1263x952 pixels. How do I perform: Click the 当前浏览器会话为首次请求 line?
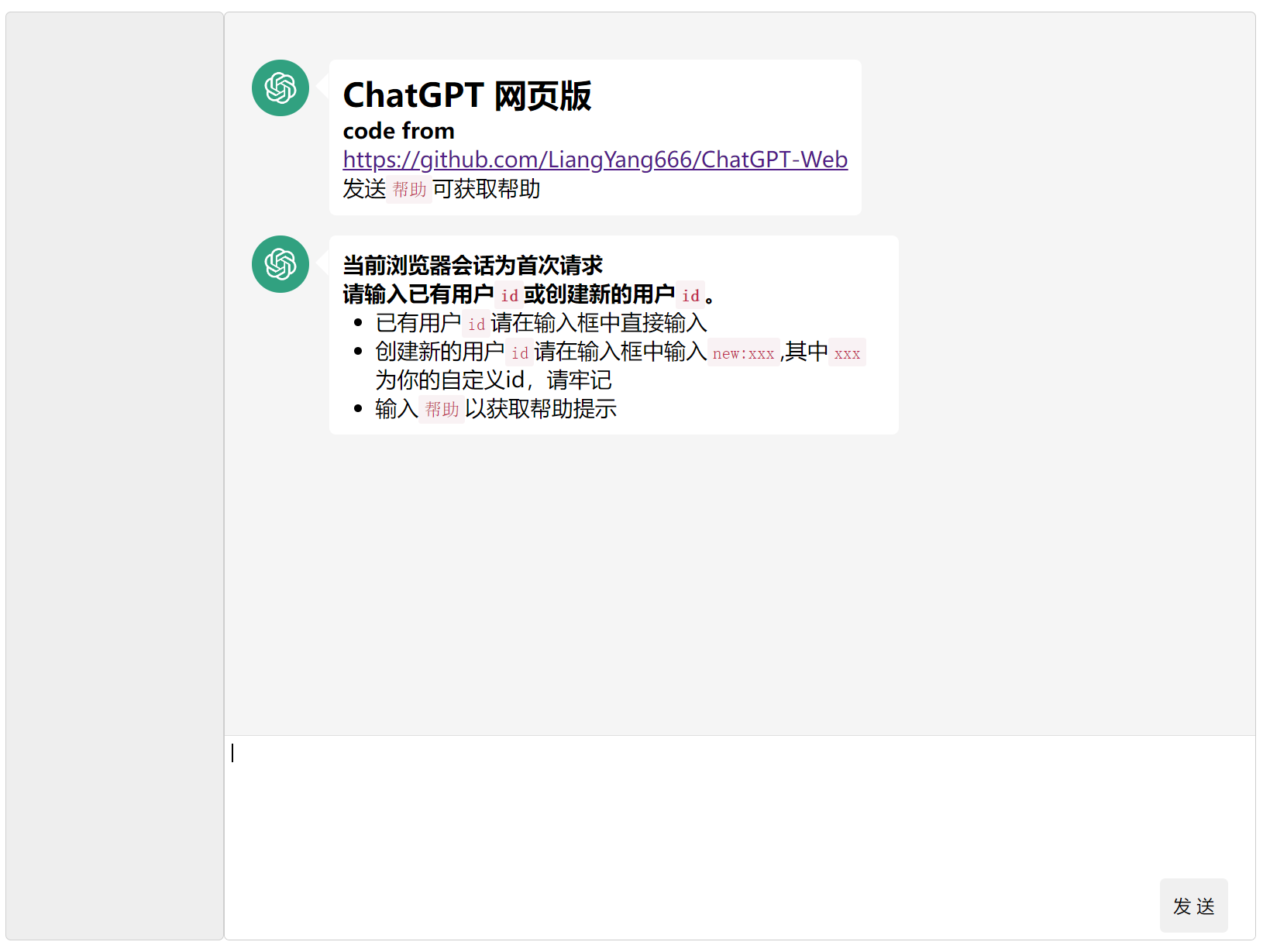(473, 266)
